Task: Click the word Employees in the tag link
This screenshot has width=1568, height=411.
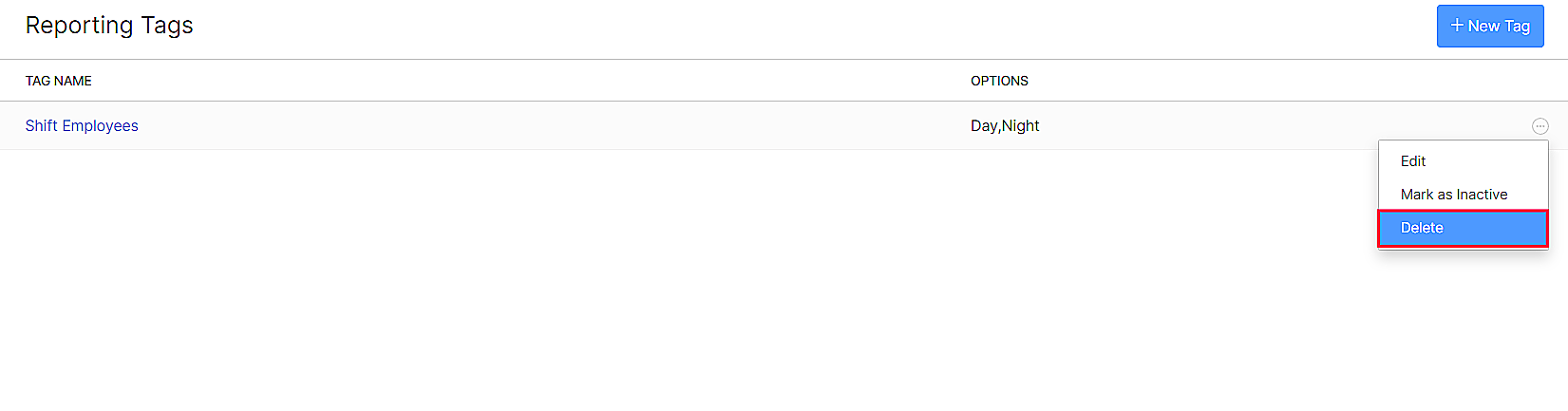Action: point(101,126)
